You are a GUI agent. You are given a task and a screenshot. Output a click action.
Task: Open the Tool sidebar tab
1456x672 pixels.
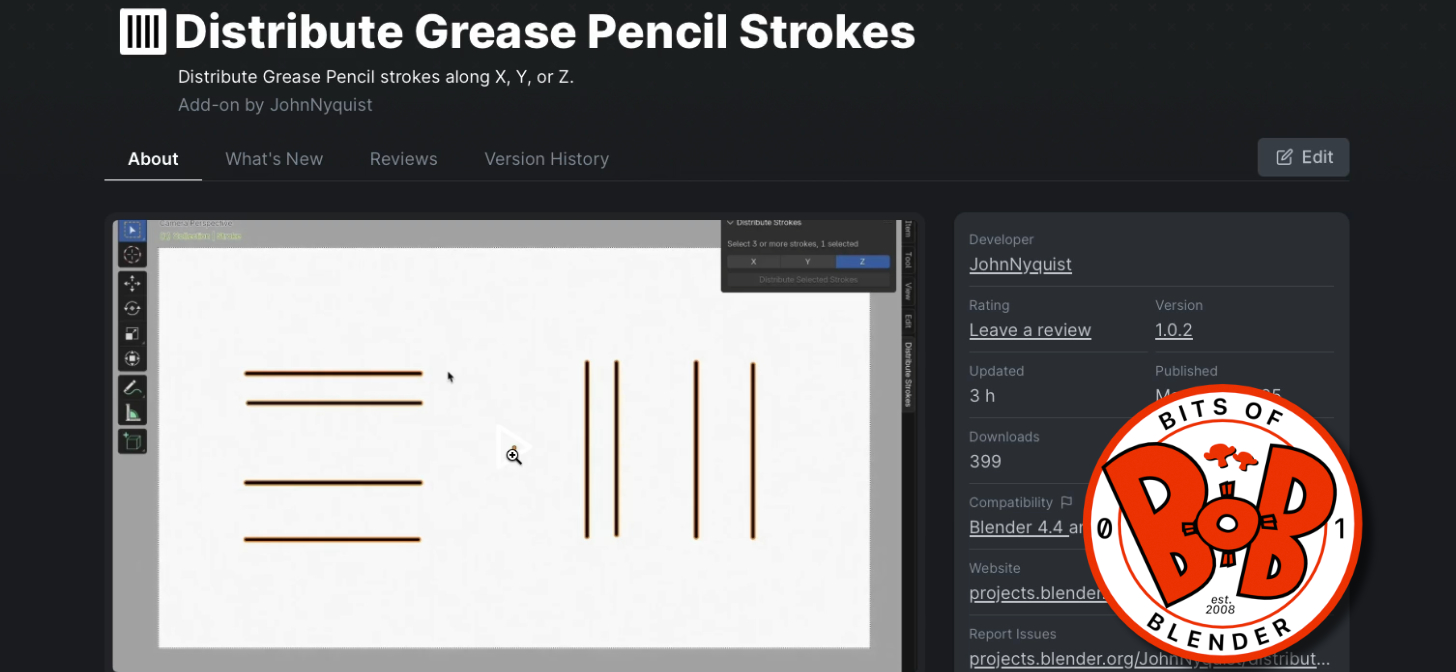point(908,260)
